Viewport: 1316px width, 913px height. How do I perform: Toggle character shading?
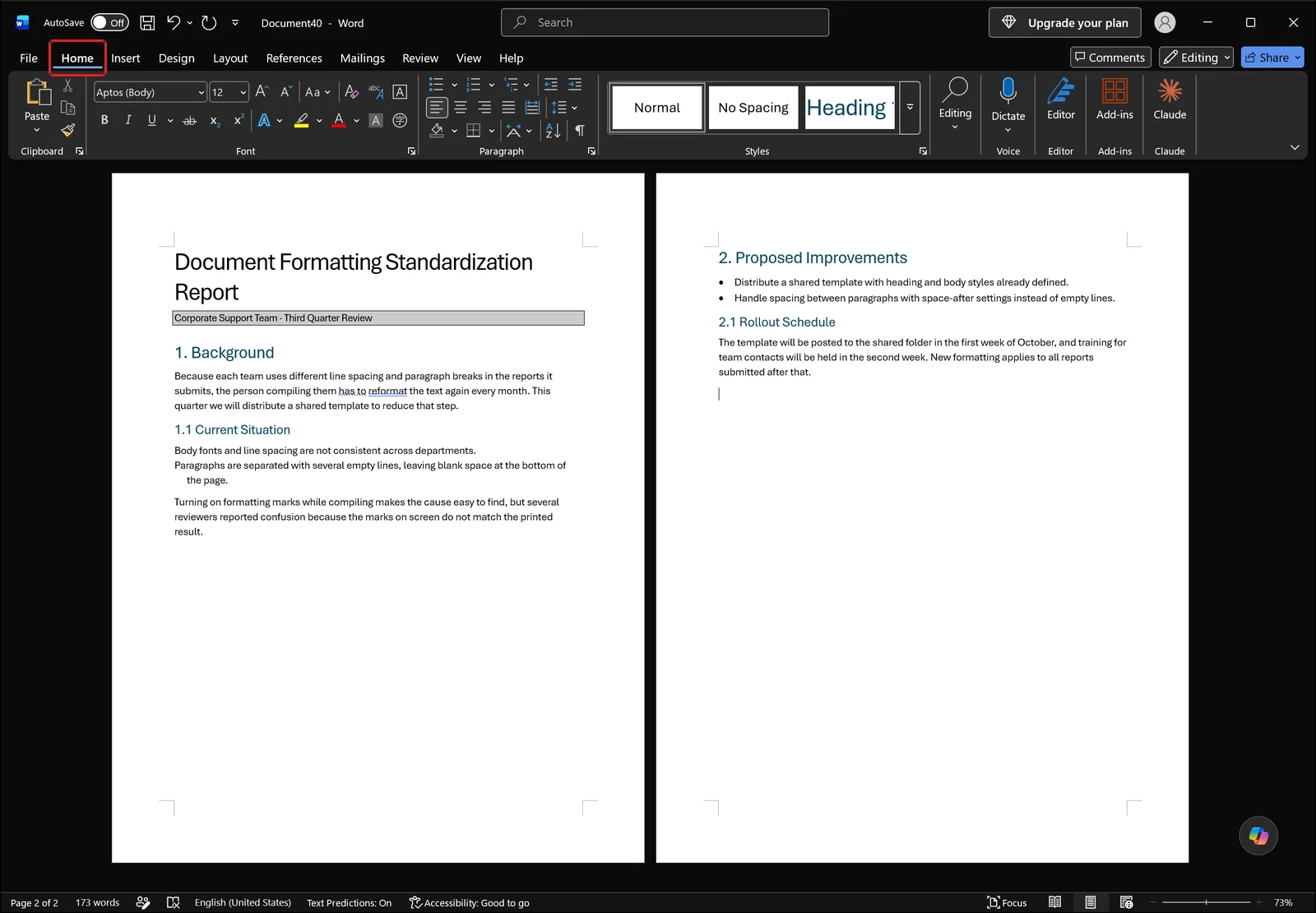coord(376,120)
